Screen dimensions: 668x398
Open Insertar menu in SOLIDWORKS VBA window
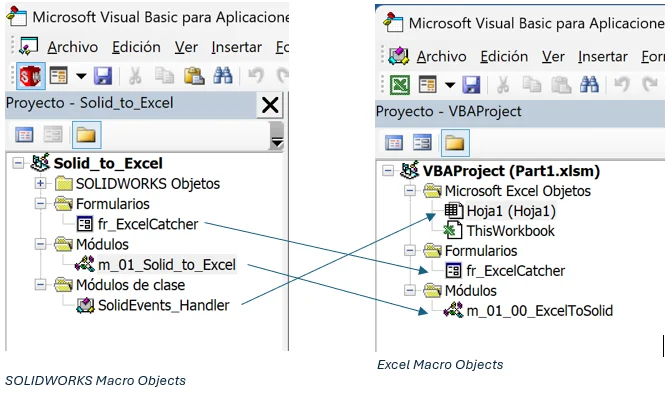point(236,47)
